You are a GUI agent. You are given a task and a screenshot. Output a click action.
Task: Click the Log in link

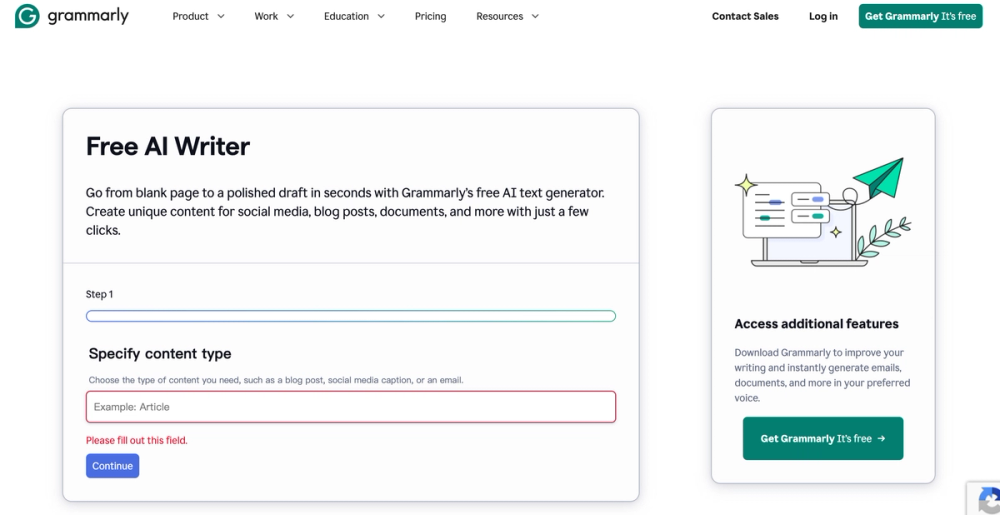click(823, 17)
